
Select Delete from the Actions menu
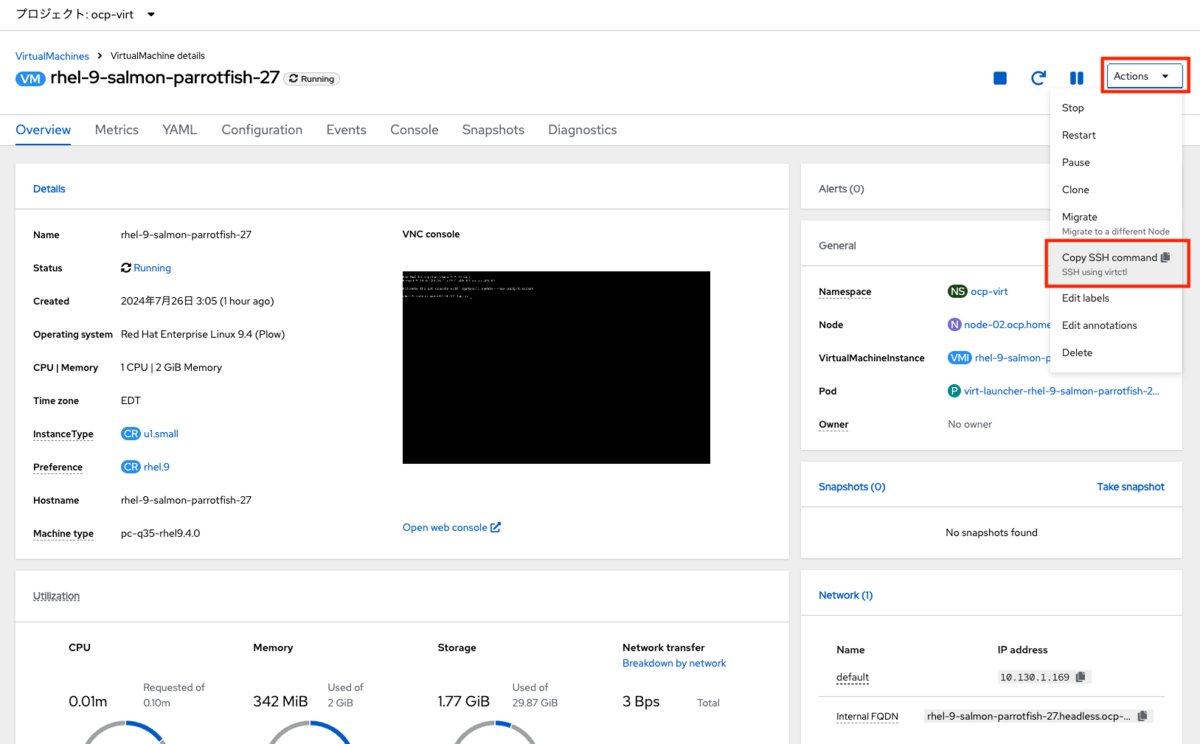pos(1116,352)
